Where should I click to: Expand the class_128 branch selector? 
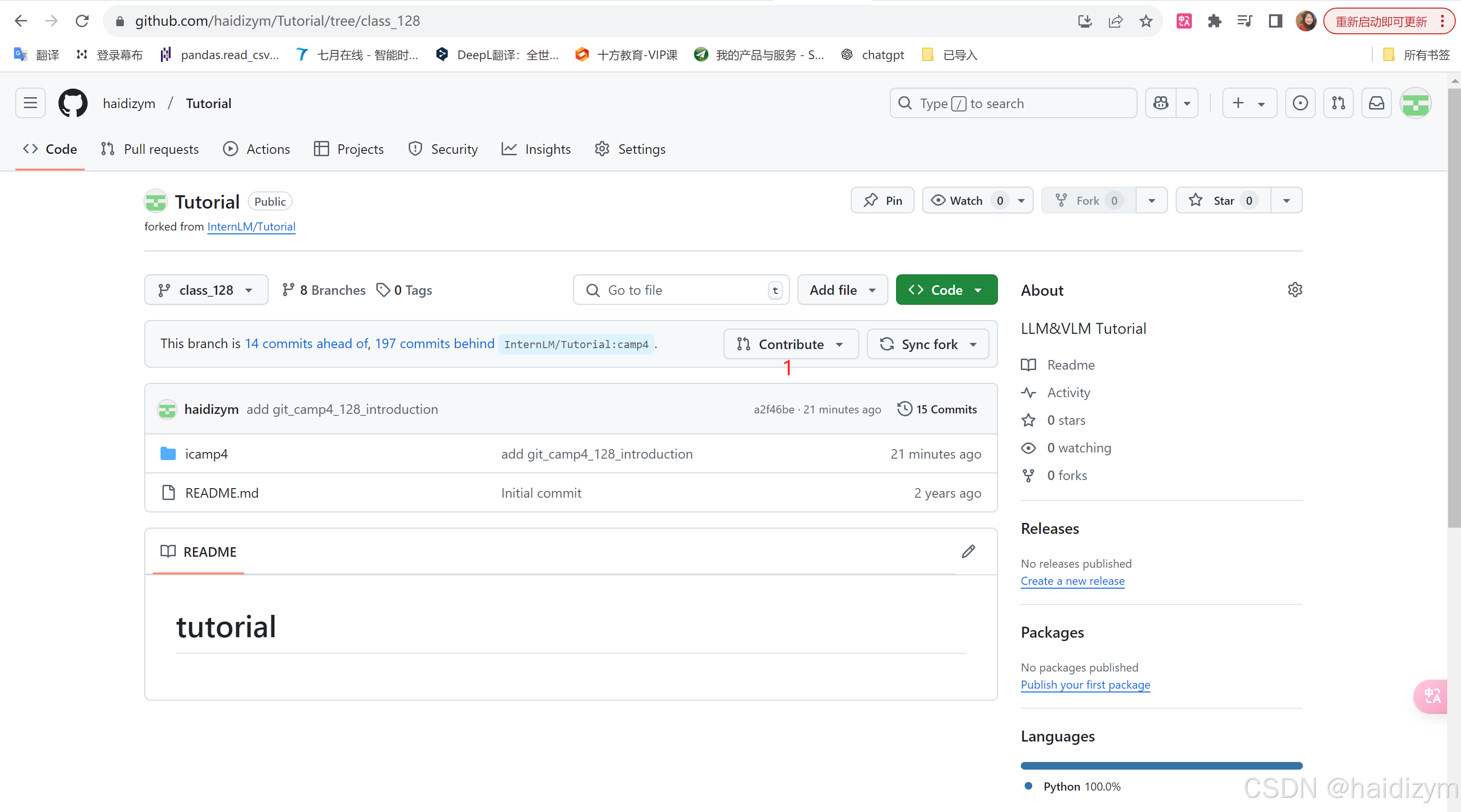click(x=206, y=291)
